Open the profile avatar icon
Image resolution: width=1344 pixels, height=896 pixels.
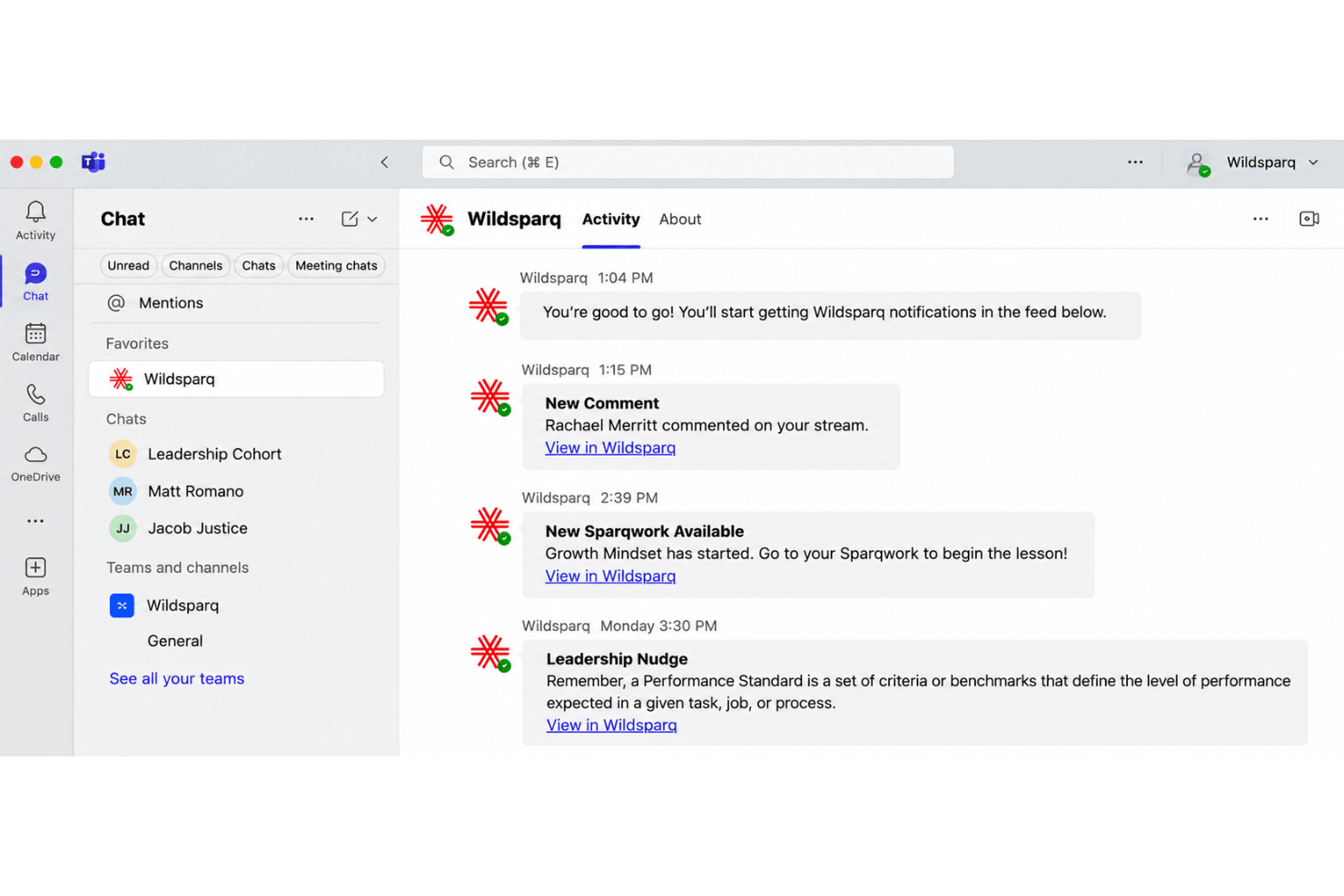1198,162
